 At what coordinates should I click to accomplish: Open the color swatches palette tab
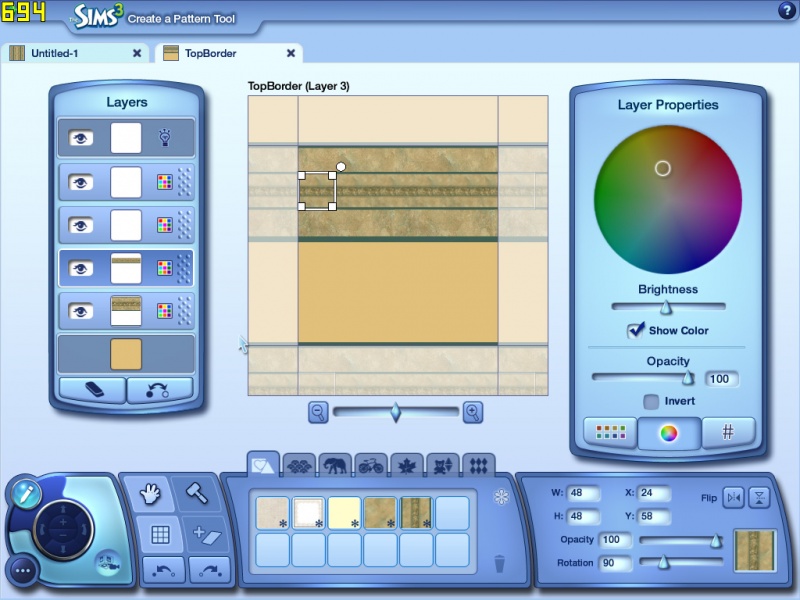(610, 433)
